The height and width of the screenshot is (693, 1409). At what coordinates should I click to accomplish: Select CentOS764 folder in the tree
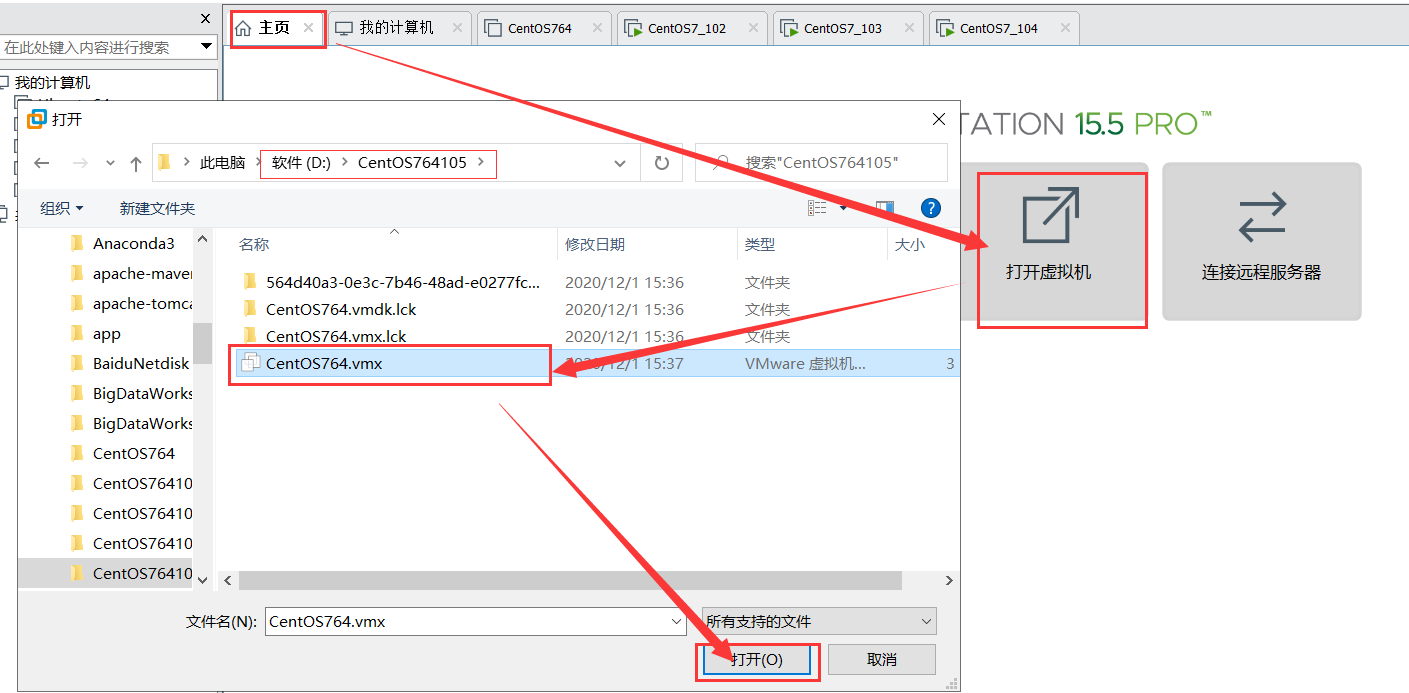point(133,453)
